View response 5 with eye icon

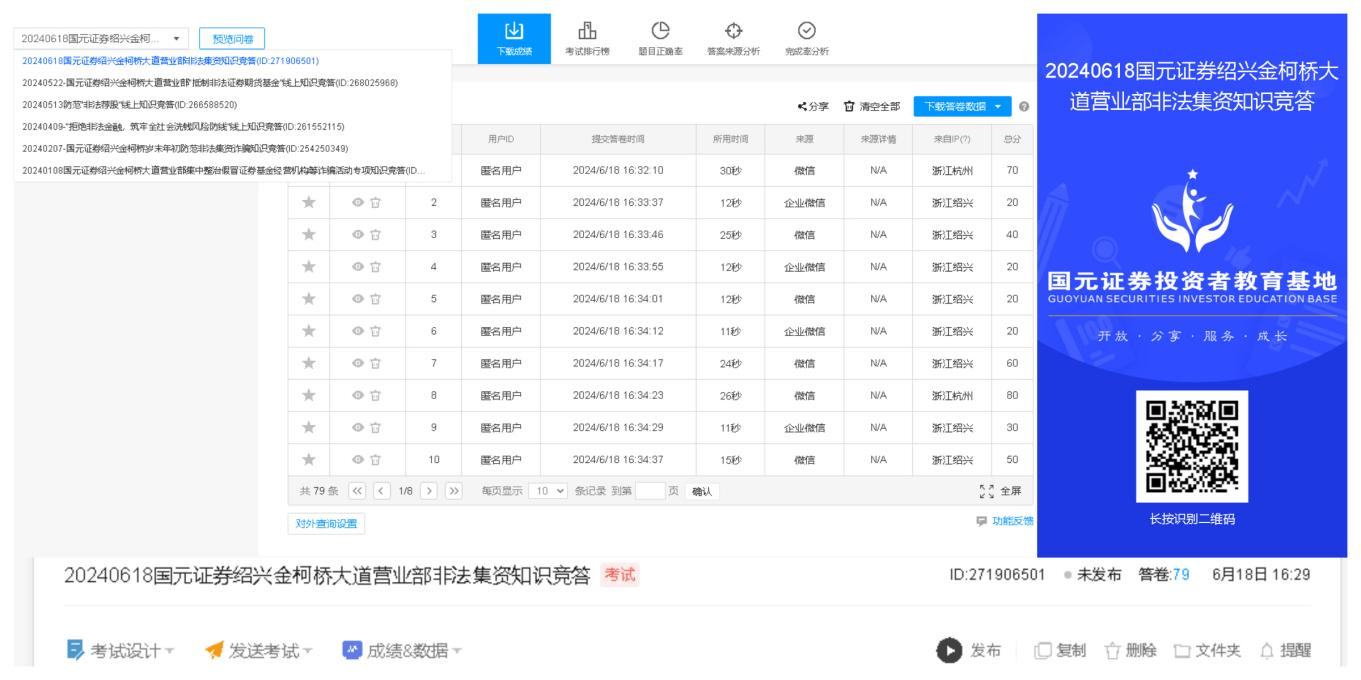pos(357,299)
